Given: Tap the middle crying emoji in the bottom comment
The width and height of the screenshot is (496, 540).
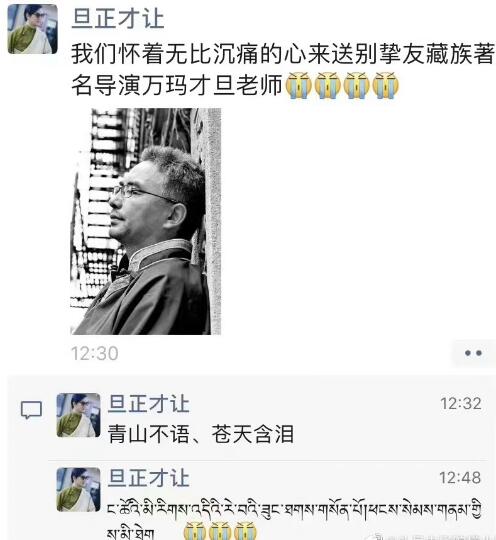Looking at the screenshot, I should [220, 531].
